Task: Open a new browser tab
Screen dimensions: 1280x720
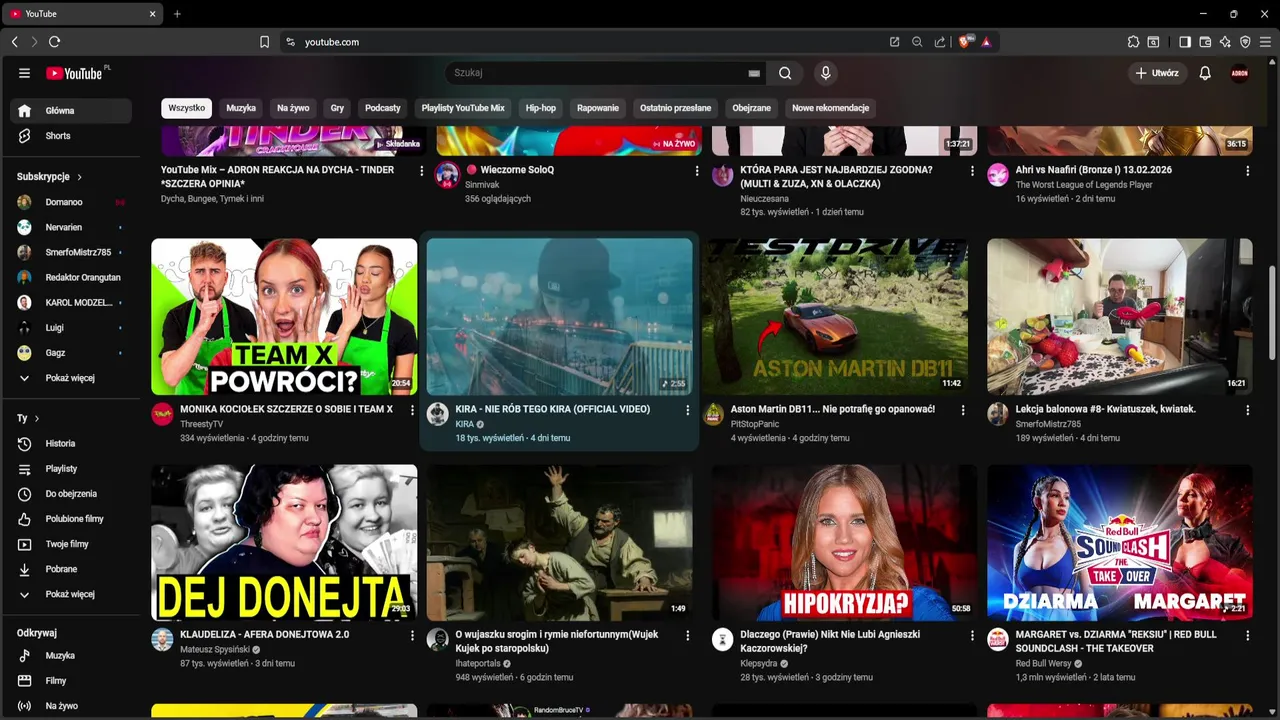Action: pyautogui.click(x=177, y=14)
